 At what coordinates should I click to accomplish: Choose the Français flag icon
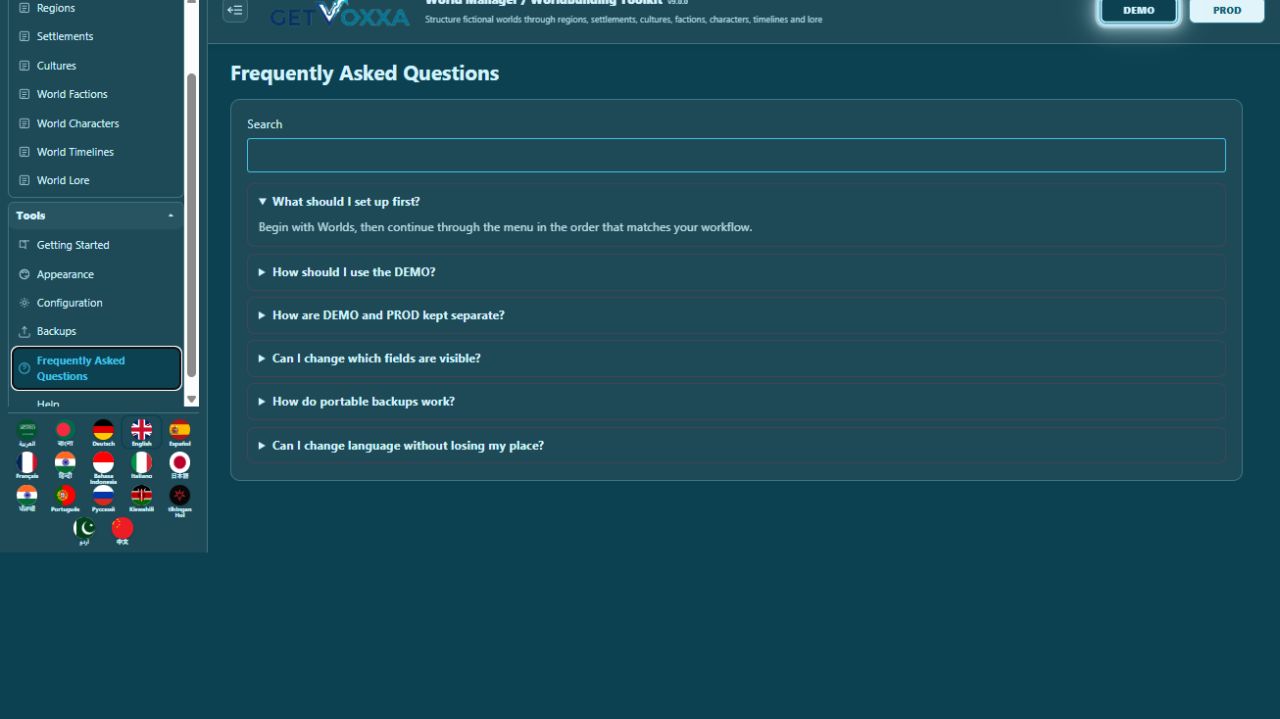(x=27, y=465)
